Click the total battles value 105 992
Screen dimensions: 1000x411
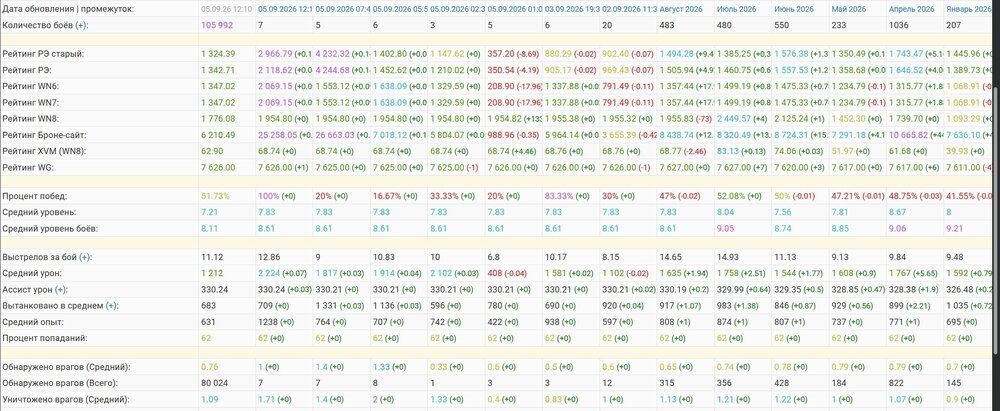pyautogui.click(x=218, y=25)
